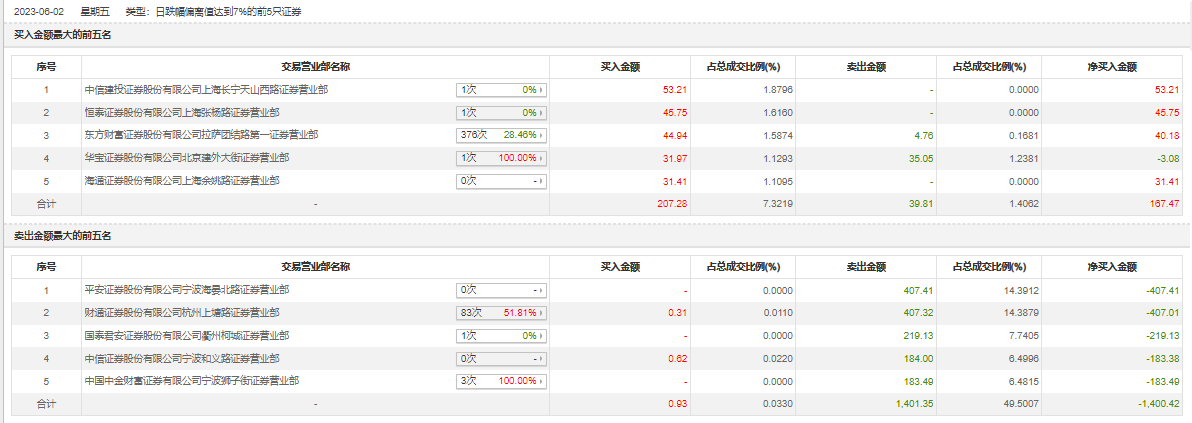Open 海通证券上海余姚路证券营业部 link
1192x423 pixels.
182,181
